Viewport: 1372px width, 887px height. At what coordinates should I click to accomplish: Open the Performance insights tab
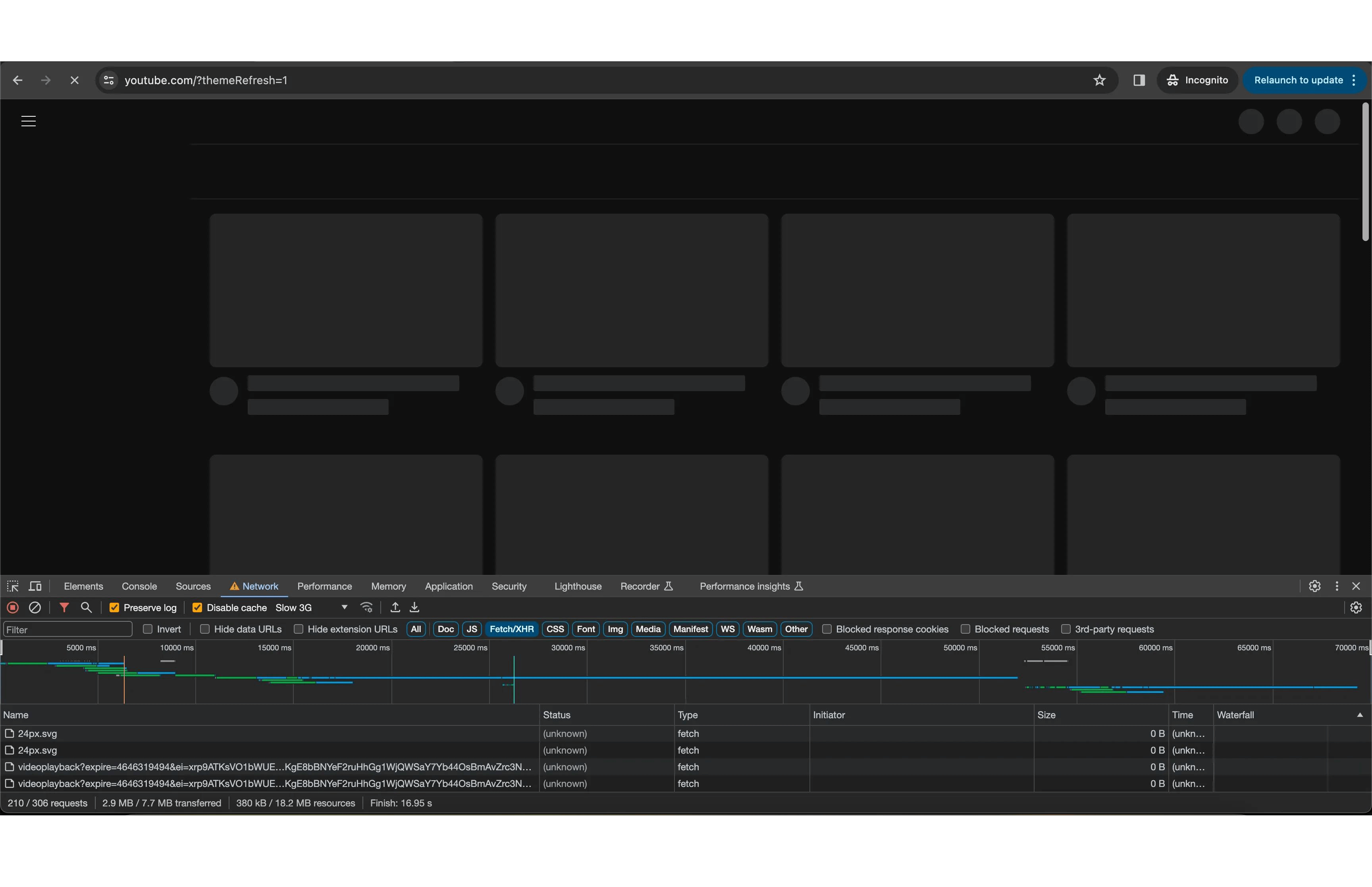[x=752, y=586]
